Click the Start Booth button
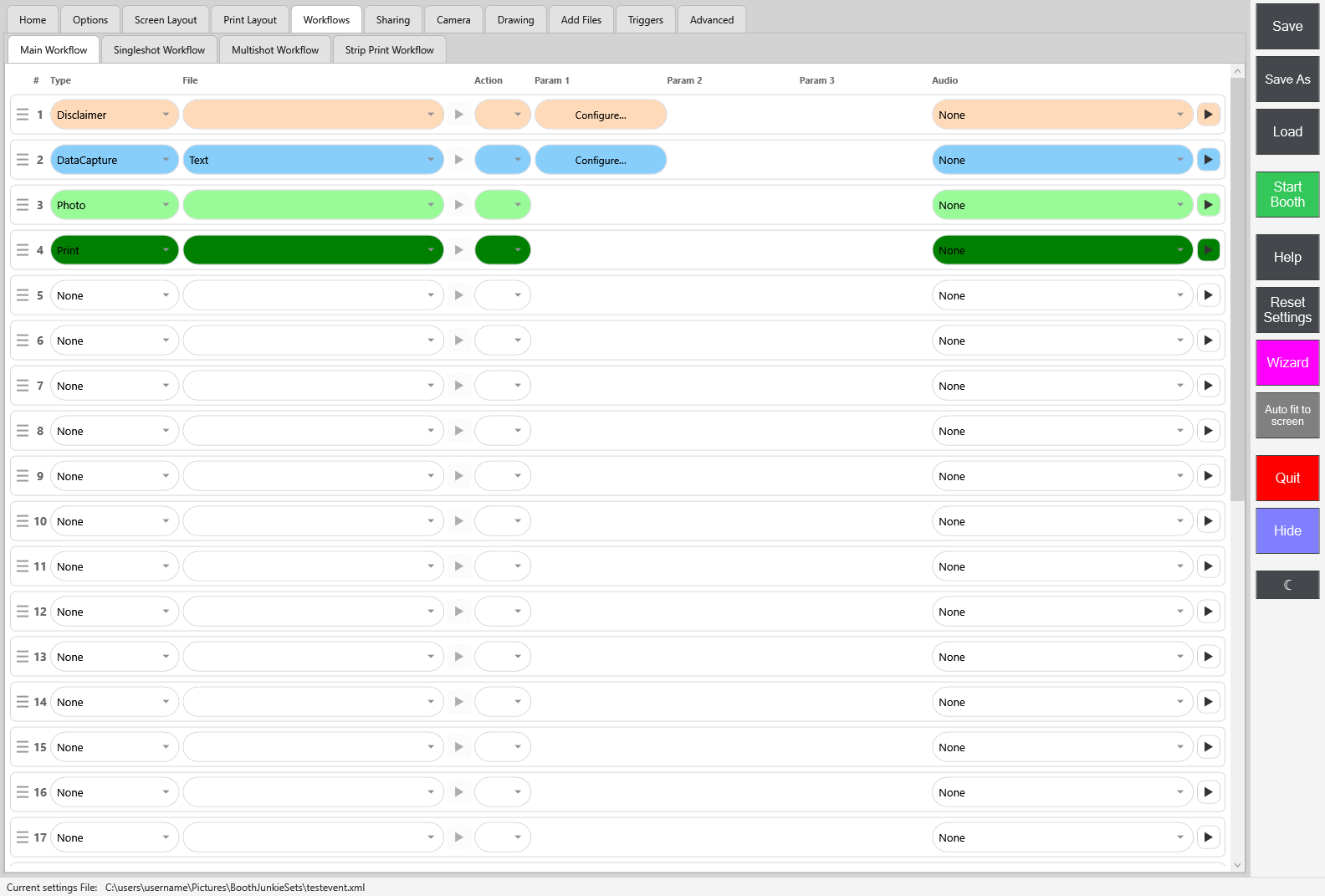This screenshot has height=896, width=1325. (1287, 195)
